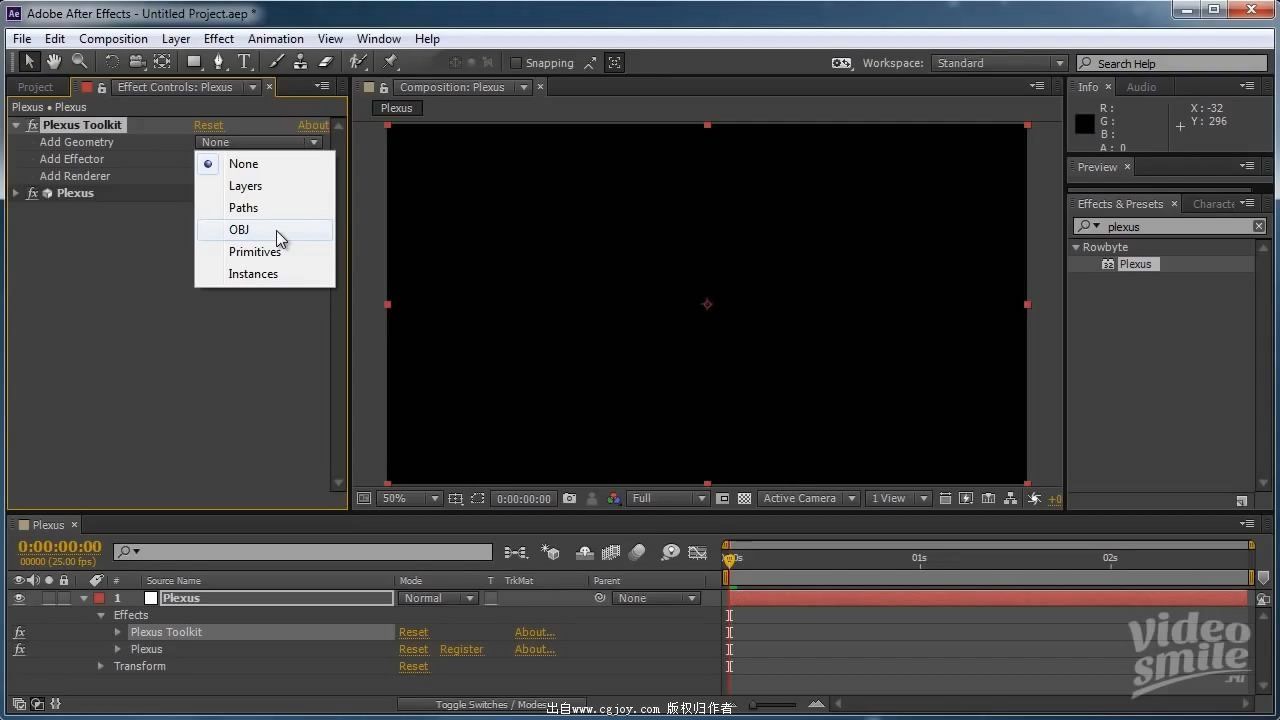The width and height of the screenshot is (1280, 720).
Task: Click the Motion Blur enable icon in timeline
Action: click(637, 552)
